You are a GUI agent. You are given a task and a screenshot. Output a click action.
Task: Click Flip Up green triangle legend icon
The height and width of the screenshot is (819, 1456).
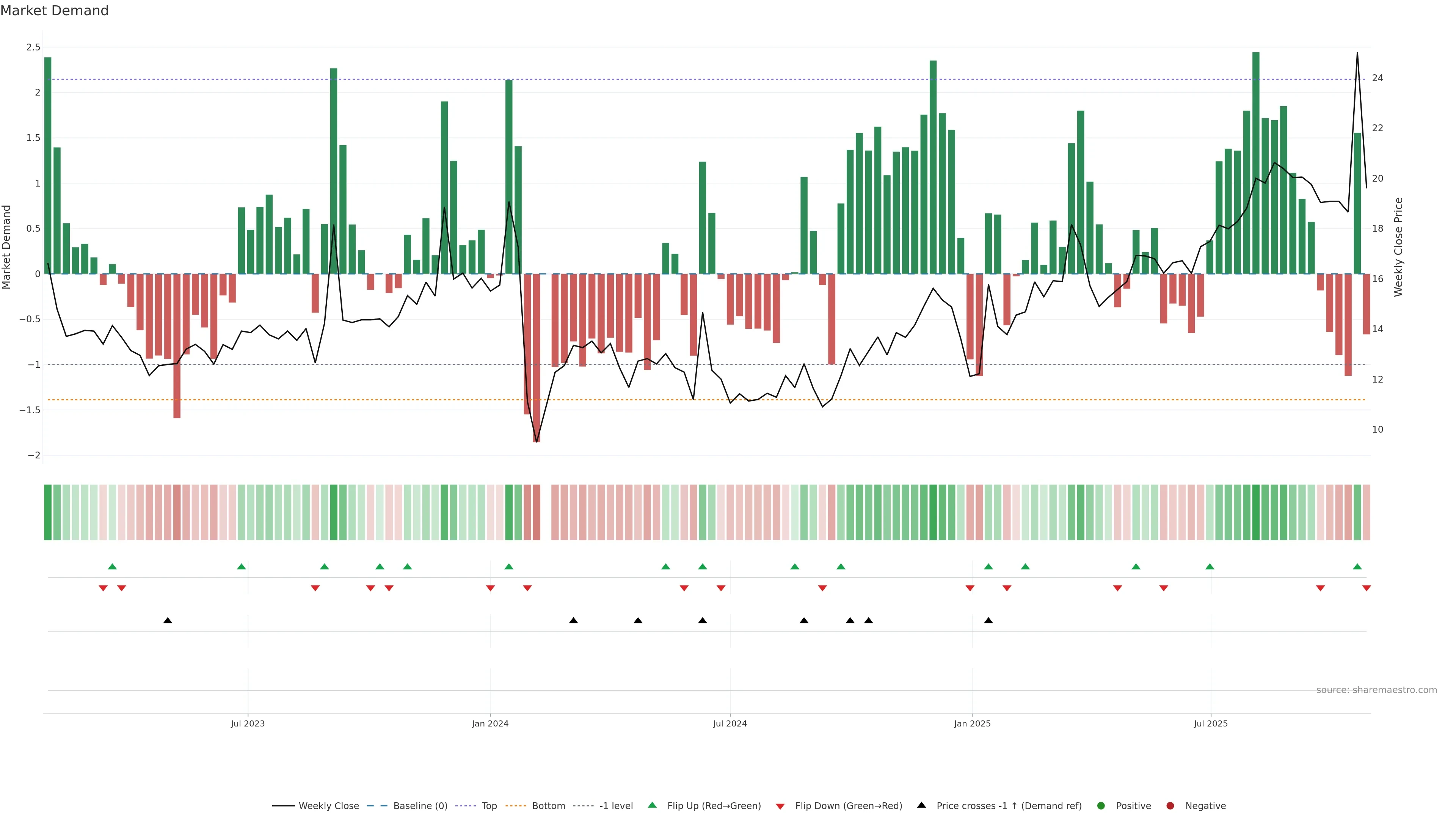652,805
